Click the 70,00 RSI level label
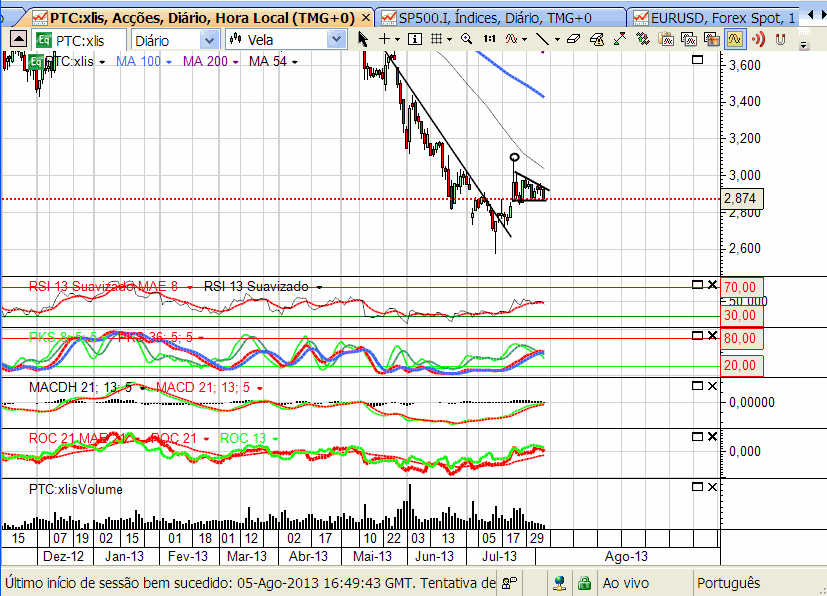The height and width of the screenshot is (596, 827). pyautogui.click(x=742, y=287)
